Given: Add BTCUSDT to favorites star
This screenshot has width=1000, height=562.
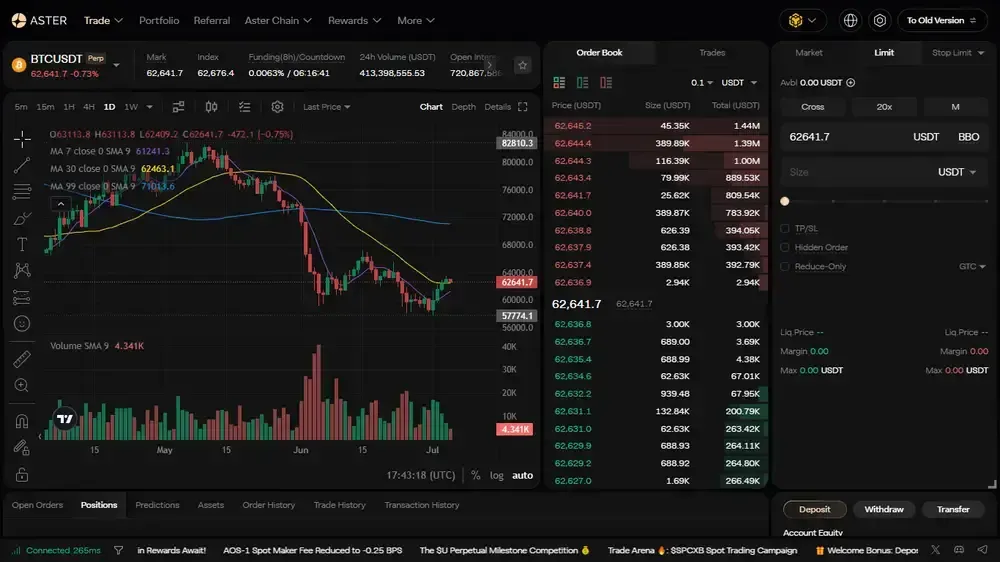Looking at the screenshot, I should 522,65.
